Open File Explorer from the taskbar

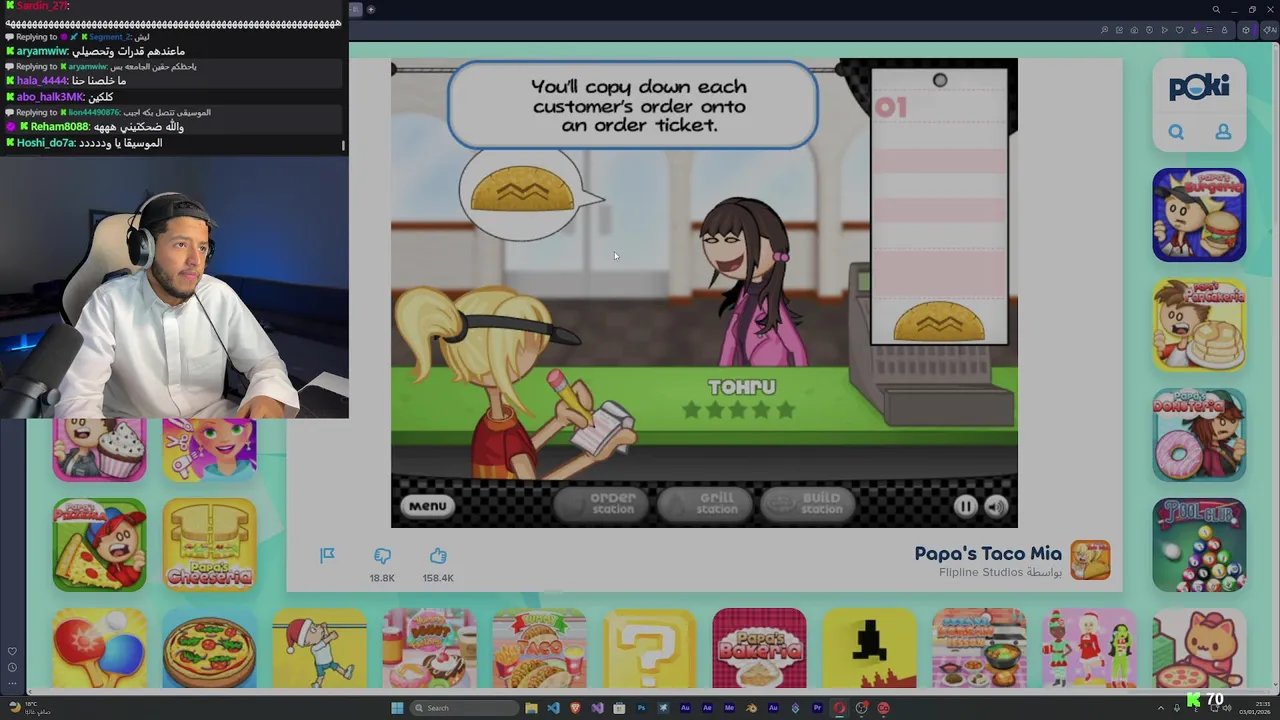(531, 708)
